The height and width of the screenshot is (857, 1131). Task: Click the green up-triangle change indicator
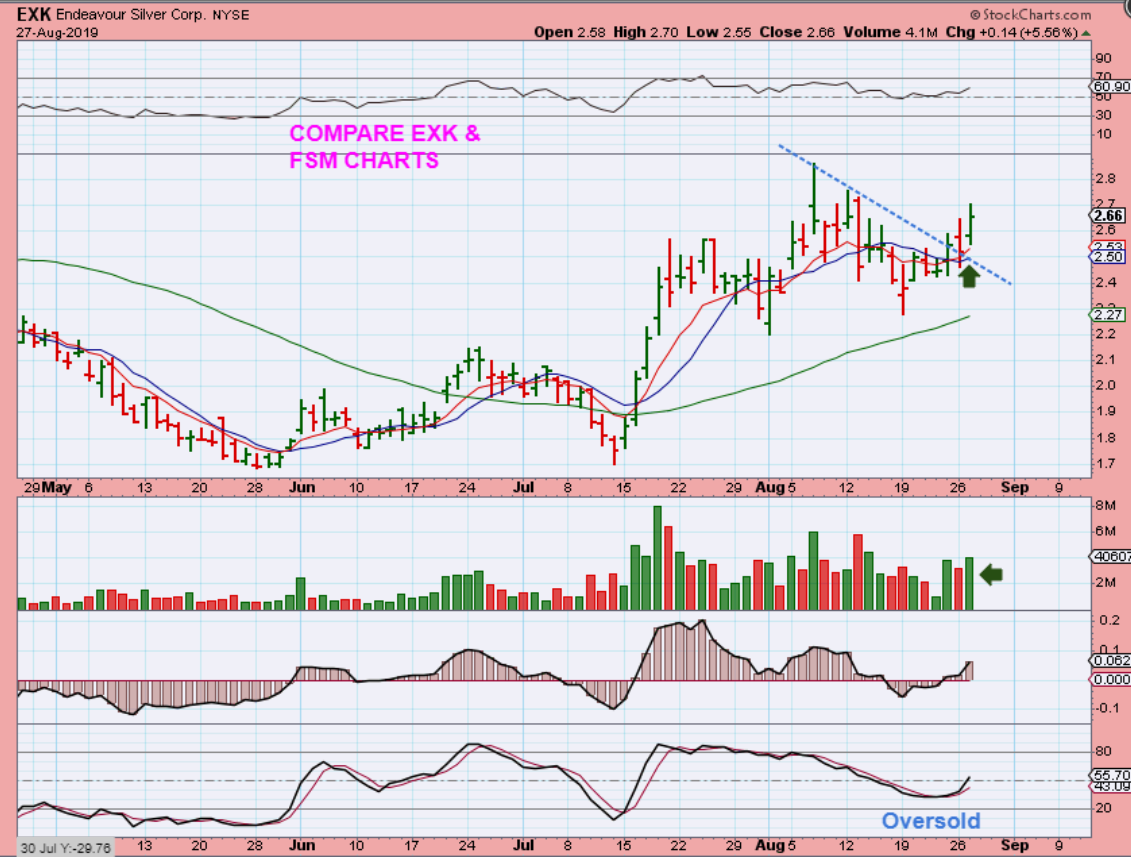pyautogui.click(x=1086, y=33)
